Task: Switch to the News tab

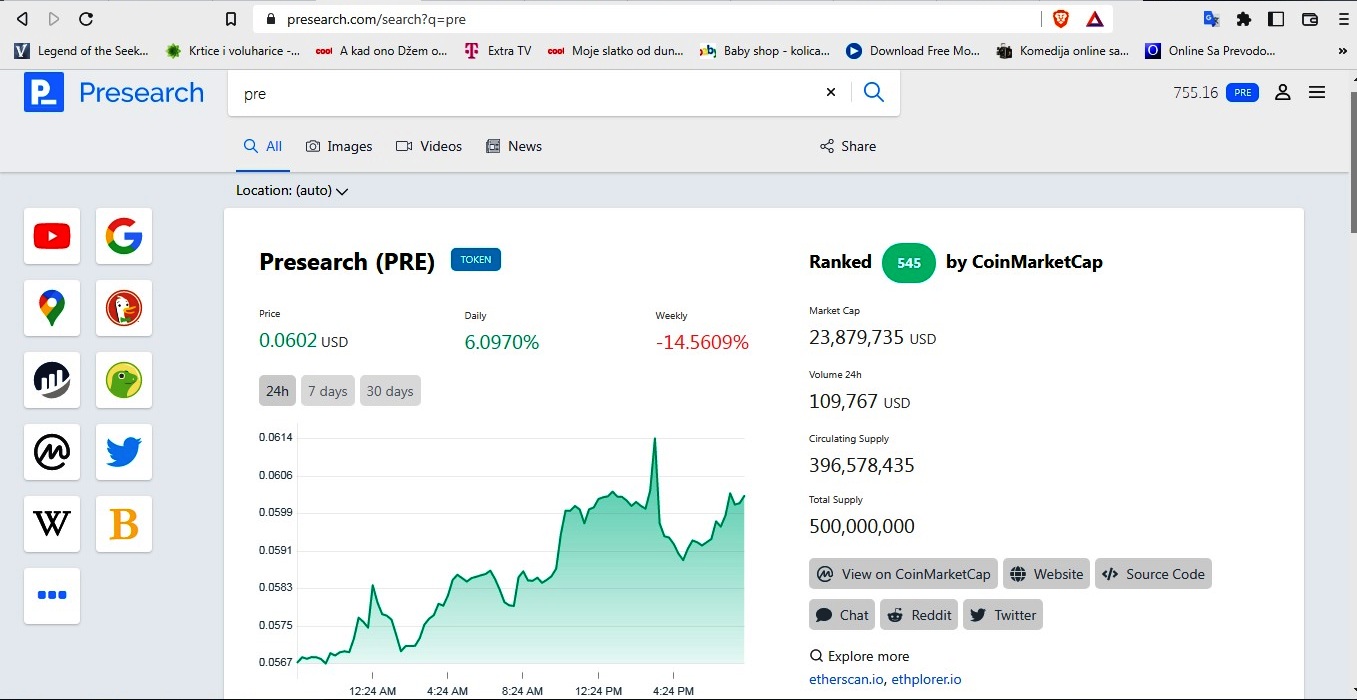Action: 514,146
